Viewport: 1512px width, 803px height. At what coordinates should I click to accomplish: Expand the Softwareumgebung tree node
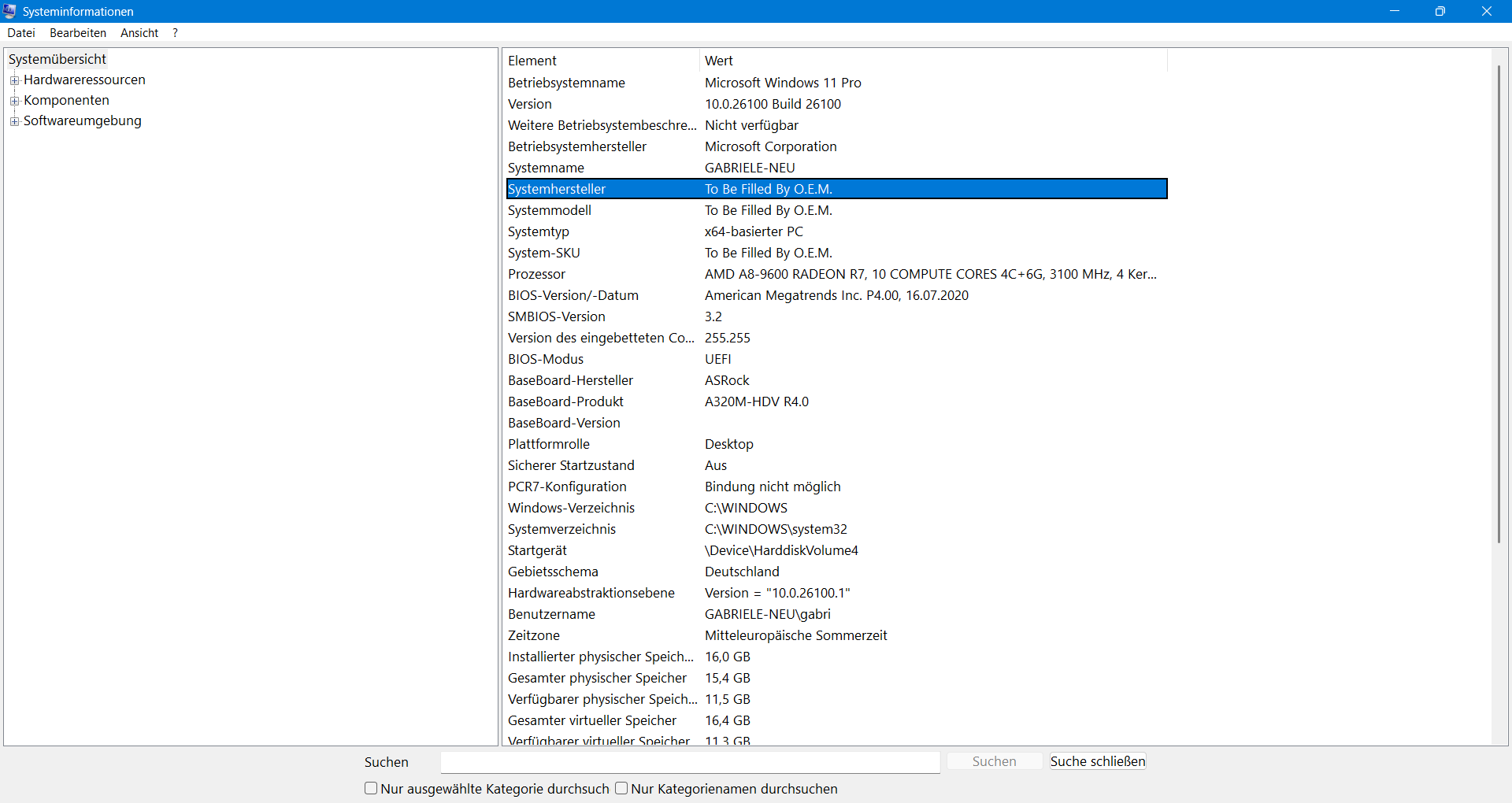click(x=14, y=121)
